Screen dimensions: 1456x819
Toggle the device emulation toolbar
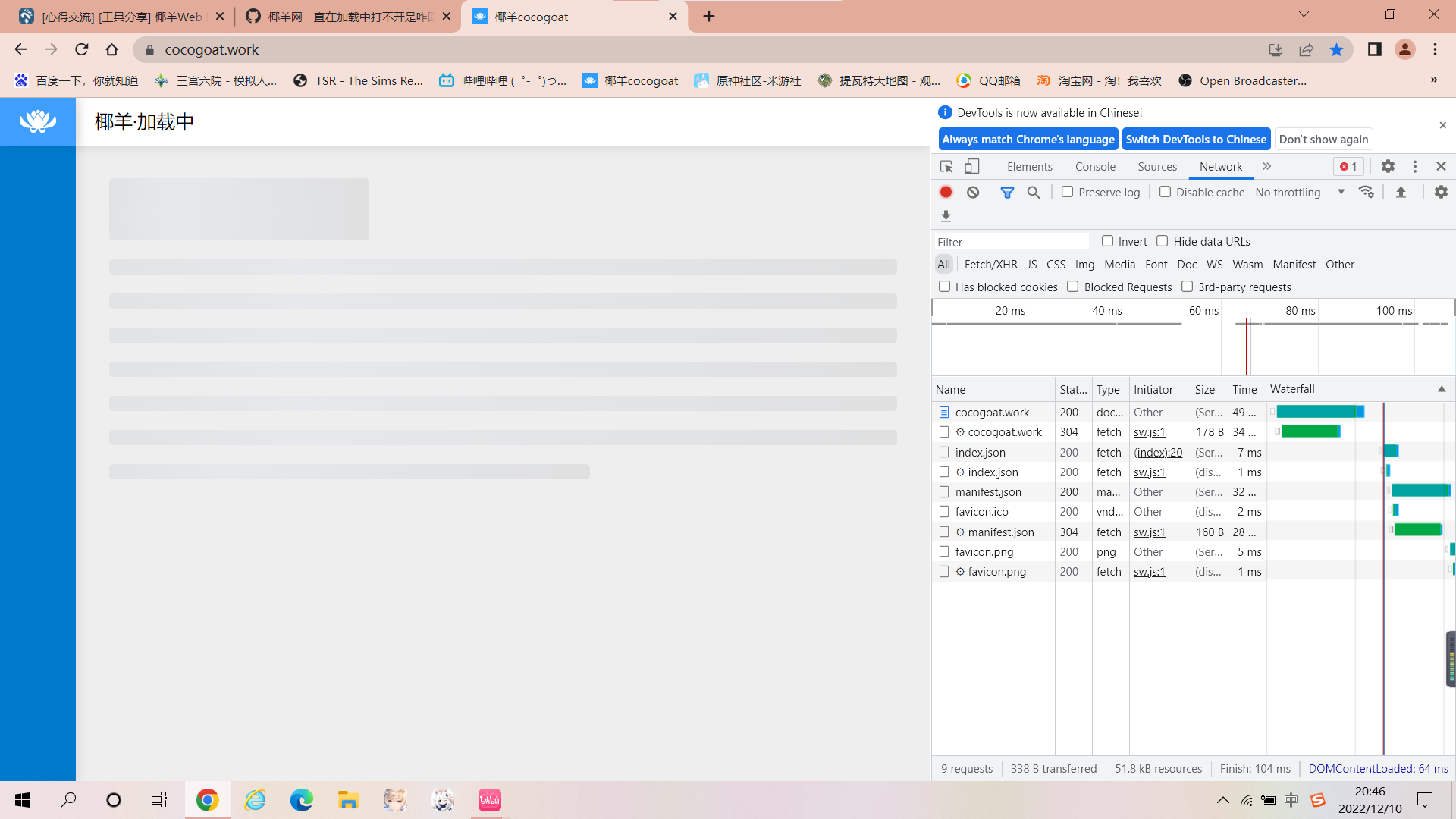pyautogui.click(x=972, y=166)
